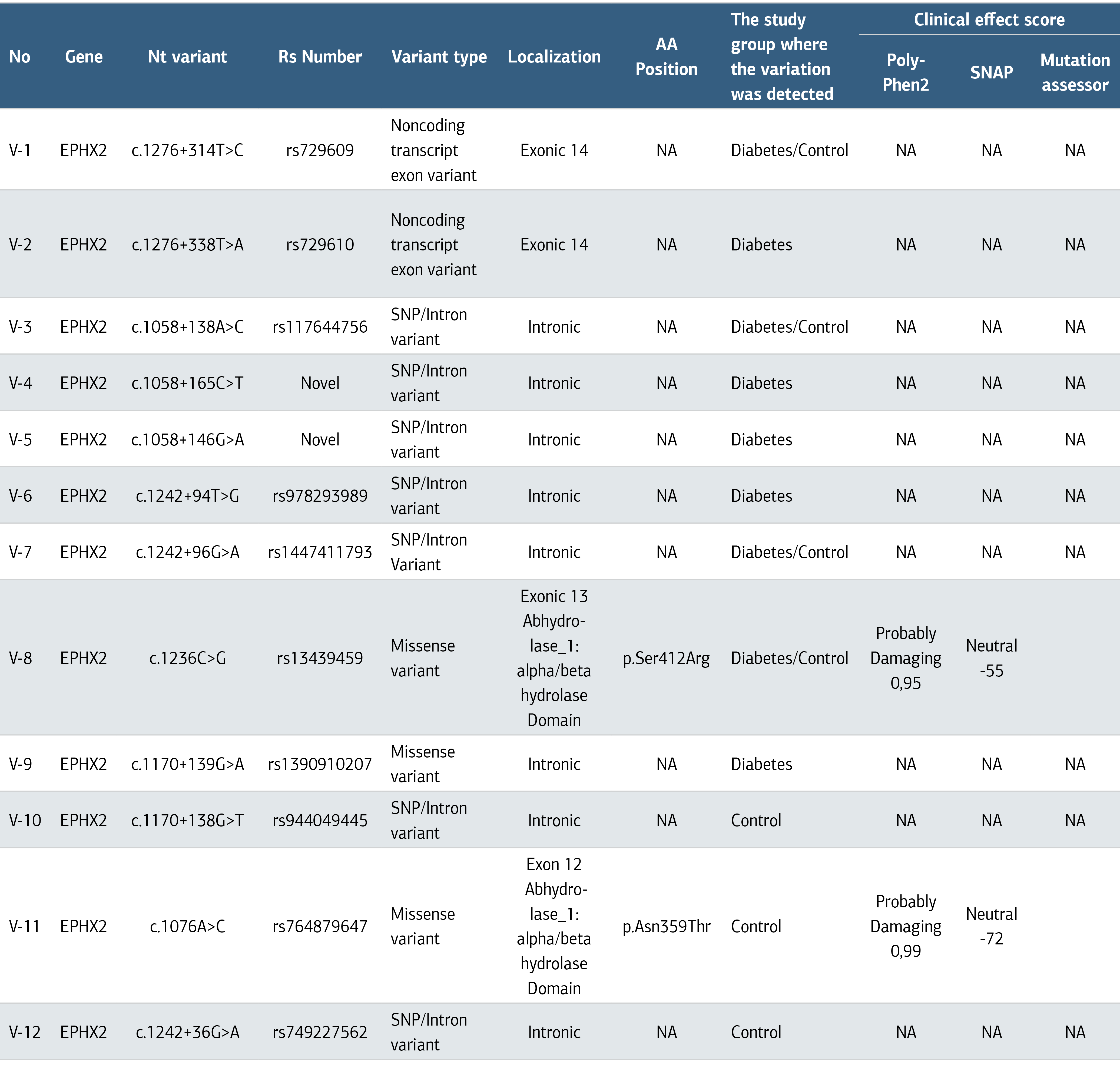Click the 'Rs Number' column header
This screenshot has width=1120, height=1071.
320,57
